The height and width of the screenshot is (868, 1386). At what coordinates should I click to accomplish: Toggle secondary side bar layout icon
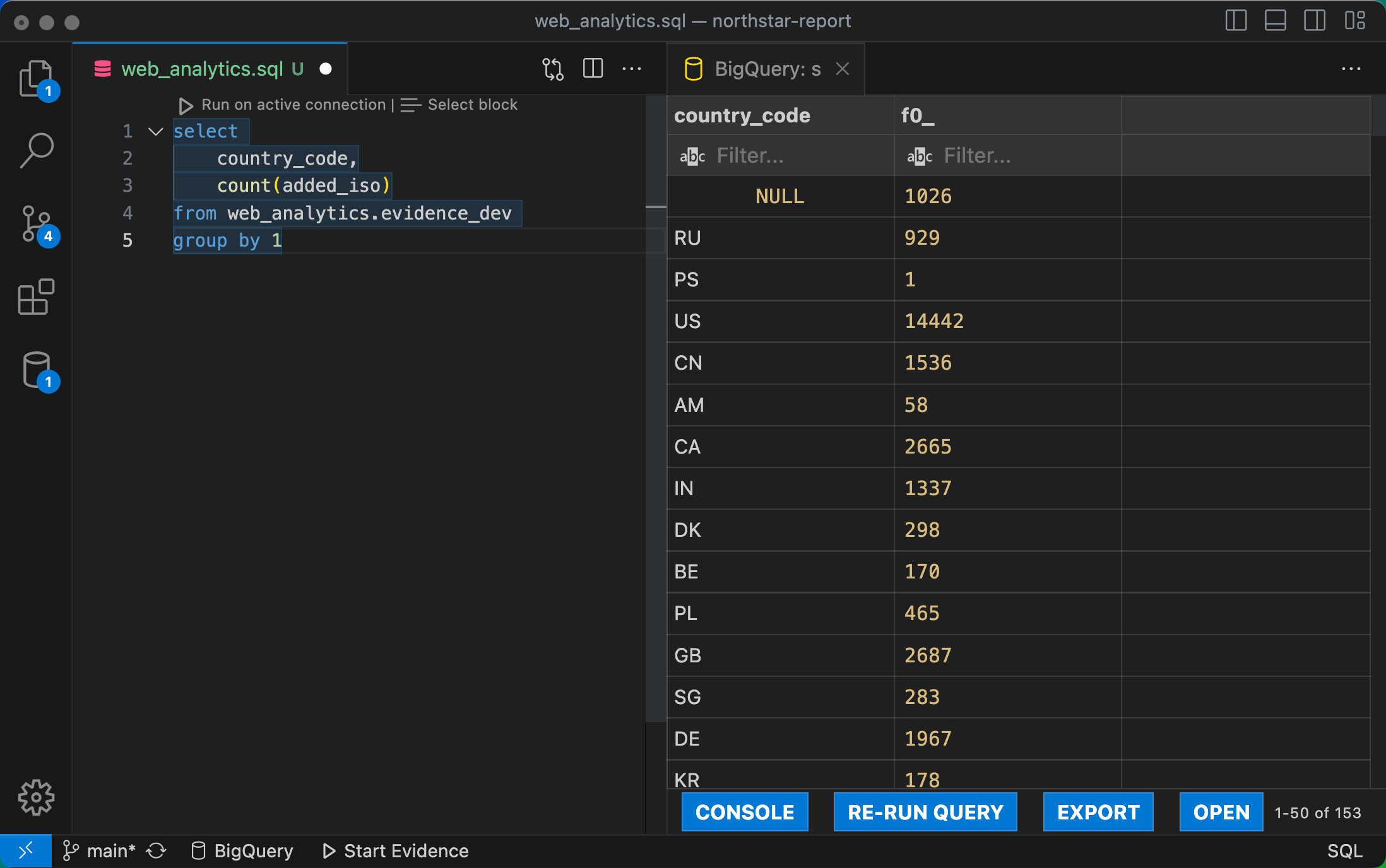1315,21
